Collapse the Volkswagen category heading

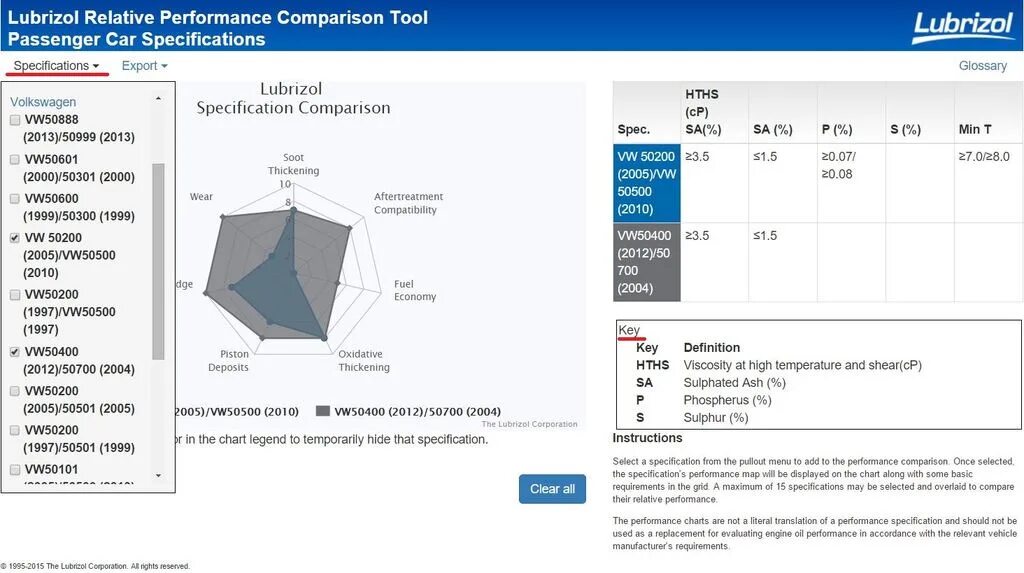(x=43, y=102)
